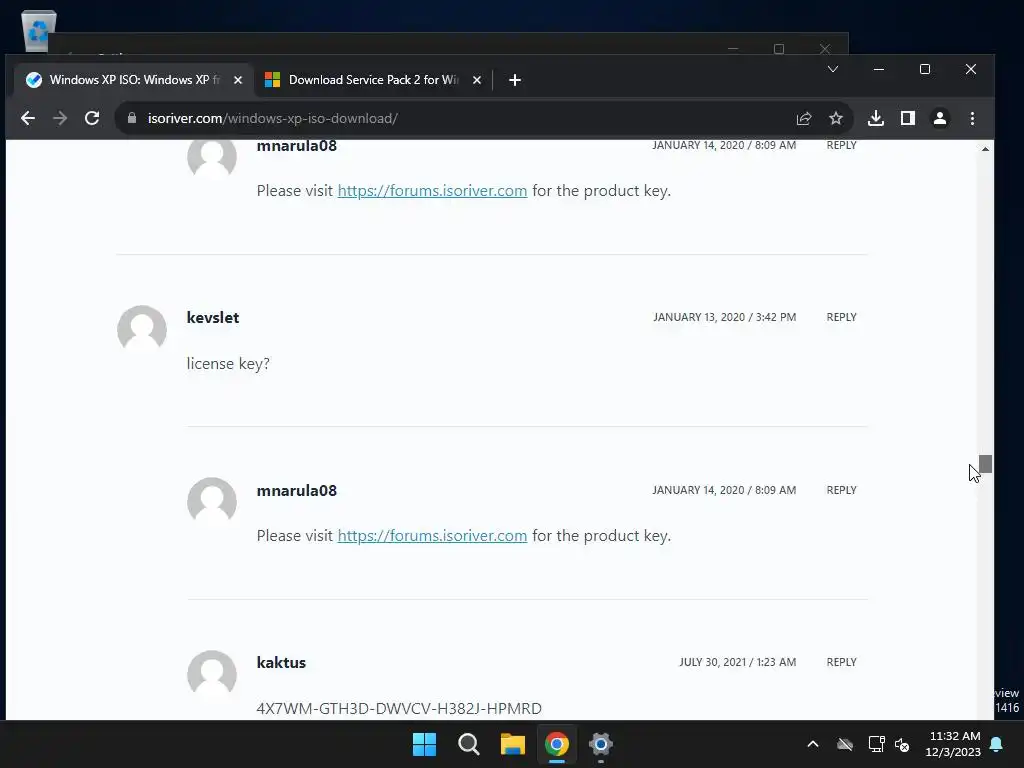
Task: Open the Chrome downloads icon
Action: (x=876, y=118)
